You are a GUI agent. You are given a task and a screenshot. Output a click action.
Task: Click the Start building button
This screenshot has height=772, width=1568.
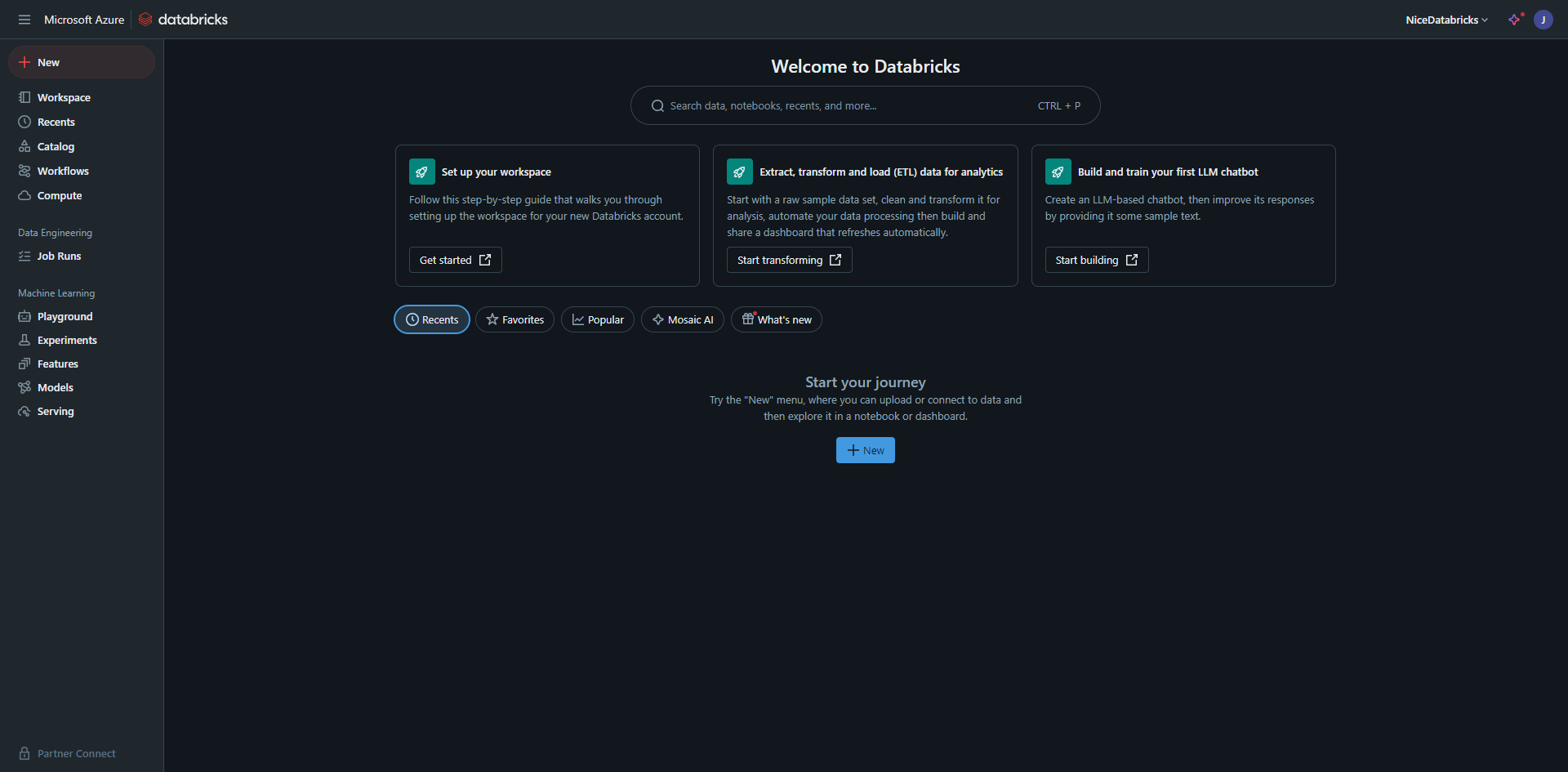coord(1097,260)
